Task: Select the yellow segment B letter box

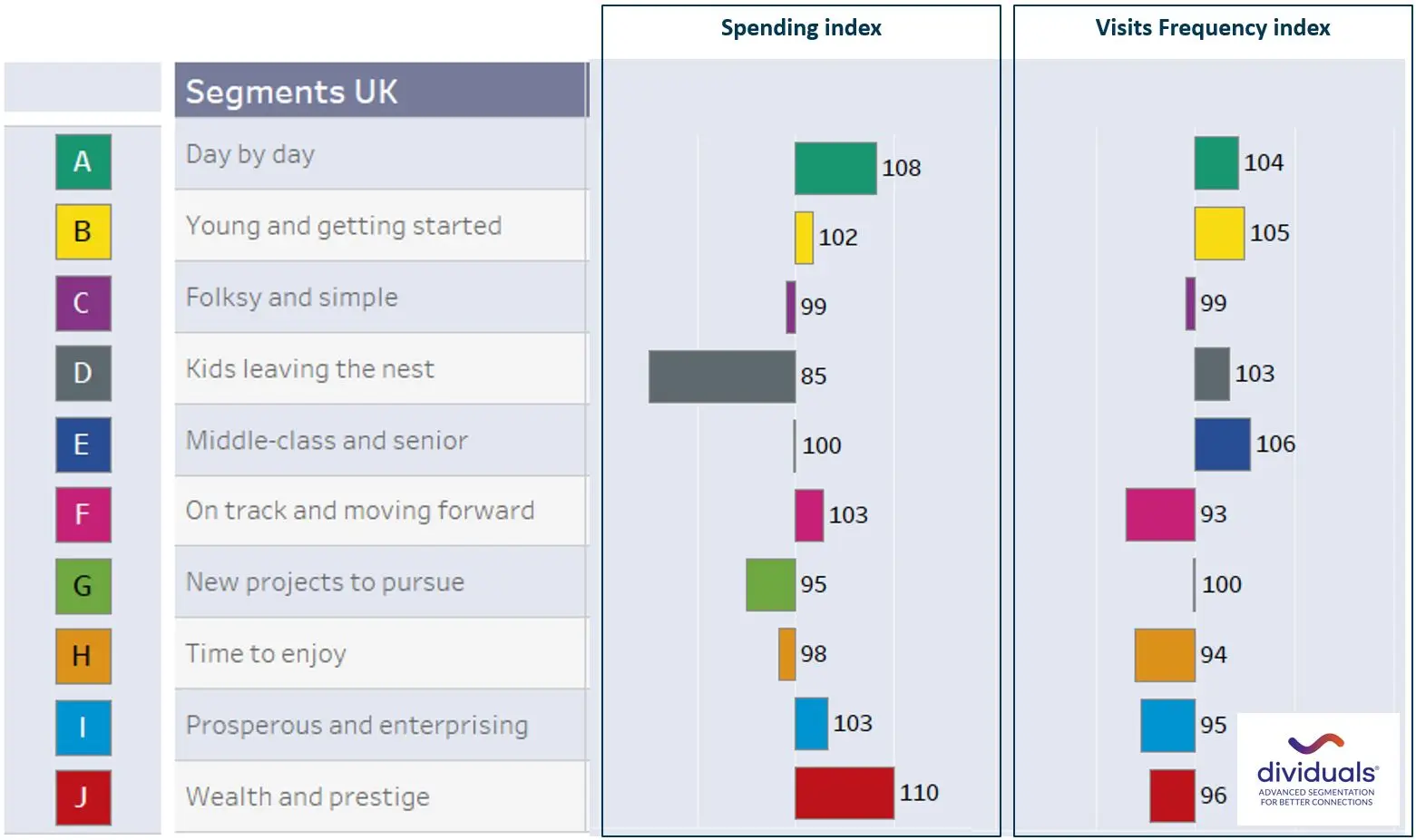Action: point(83,232)
